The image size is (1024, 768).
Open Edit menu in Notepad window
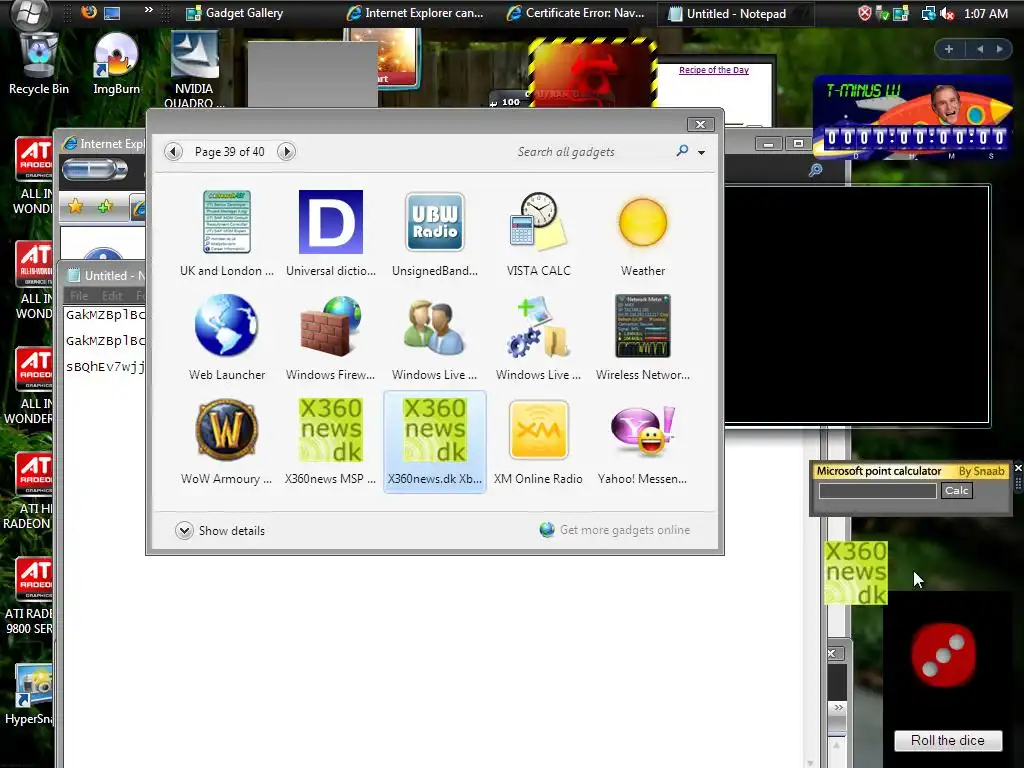click(x=112, y=296)
